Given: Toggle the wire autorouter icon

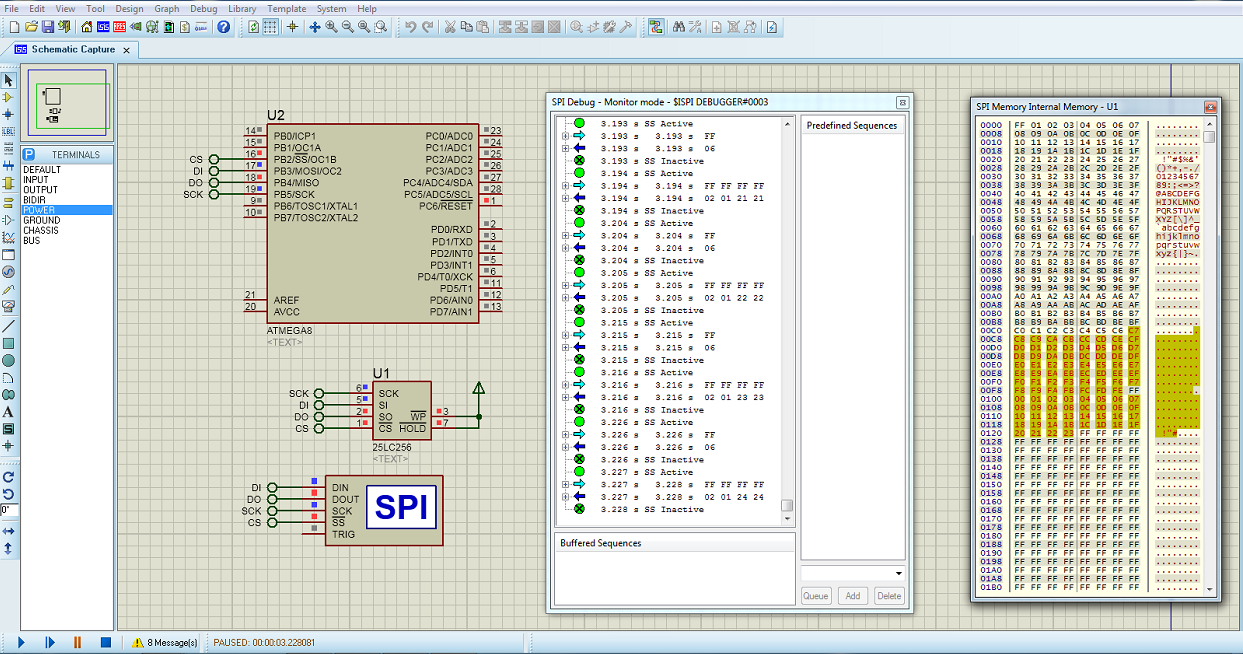Looking at the screenshot, I should [656, 27].
